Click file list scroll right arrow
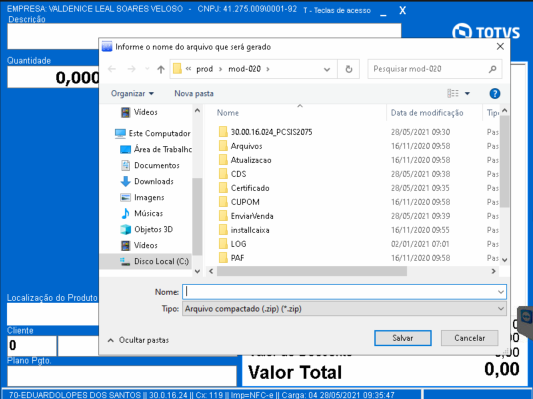 (x=493, y=271)
